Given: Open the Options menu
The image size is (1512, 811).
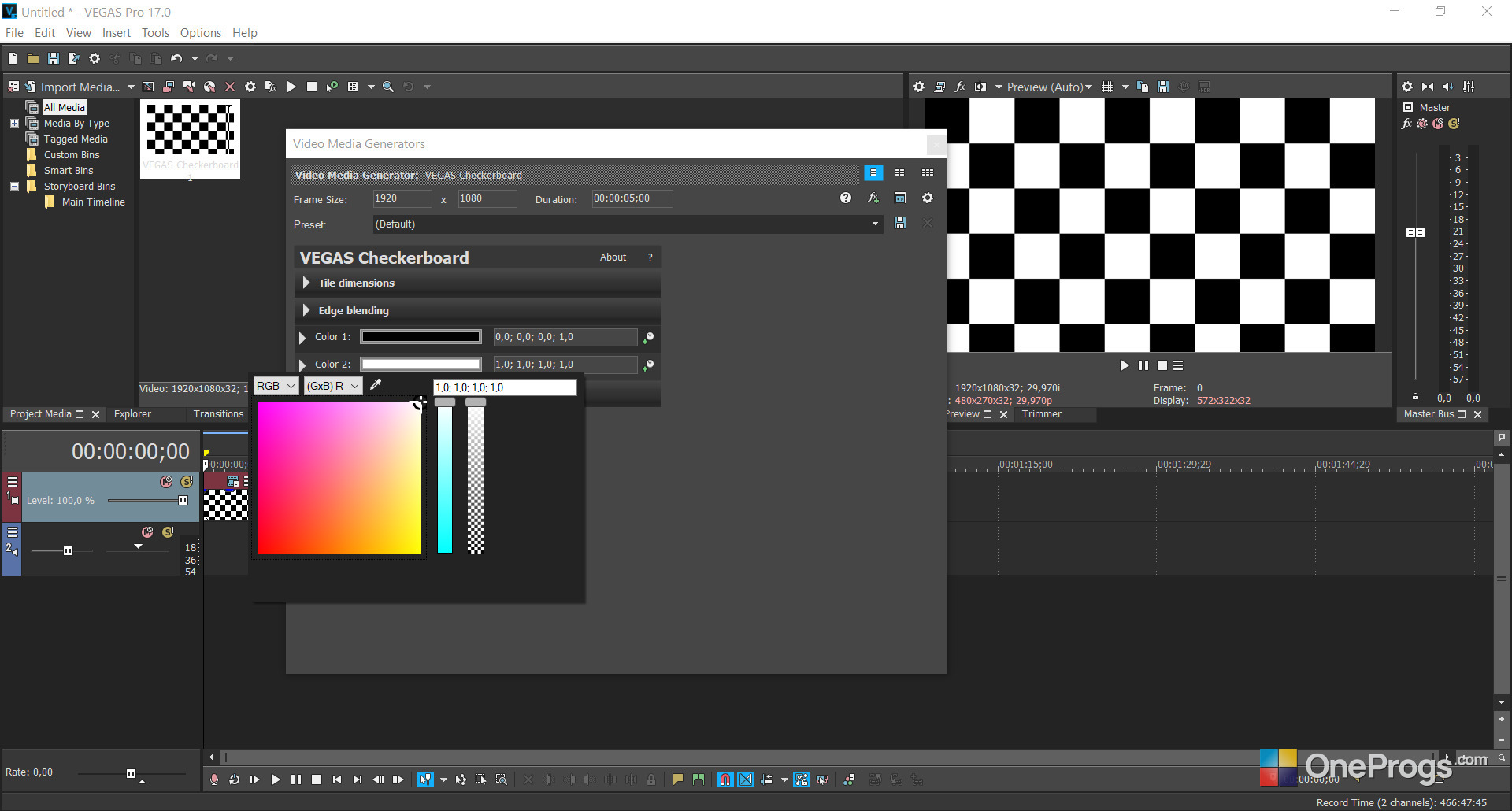Looking at the screenshot, I should [201, 32].
